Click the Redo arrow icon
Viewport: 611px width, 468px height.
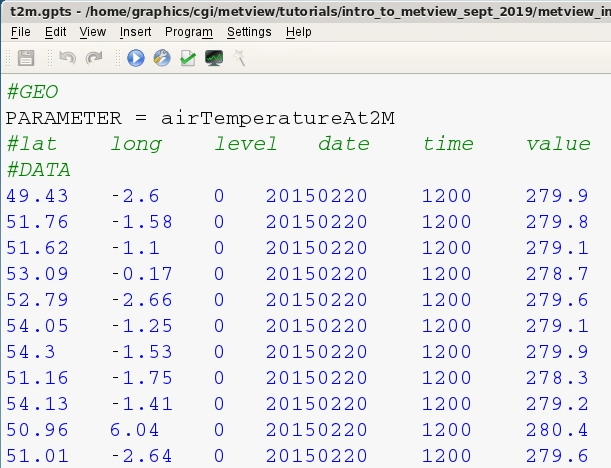click(94, 58)
